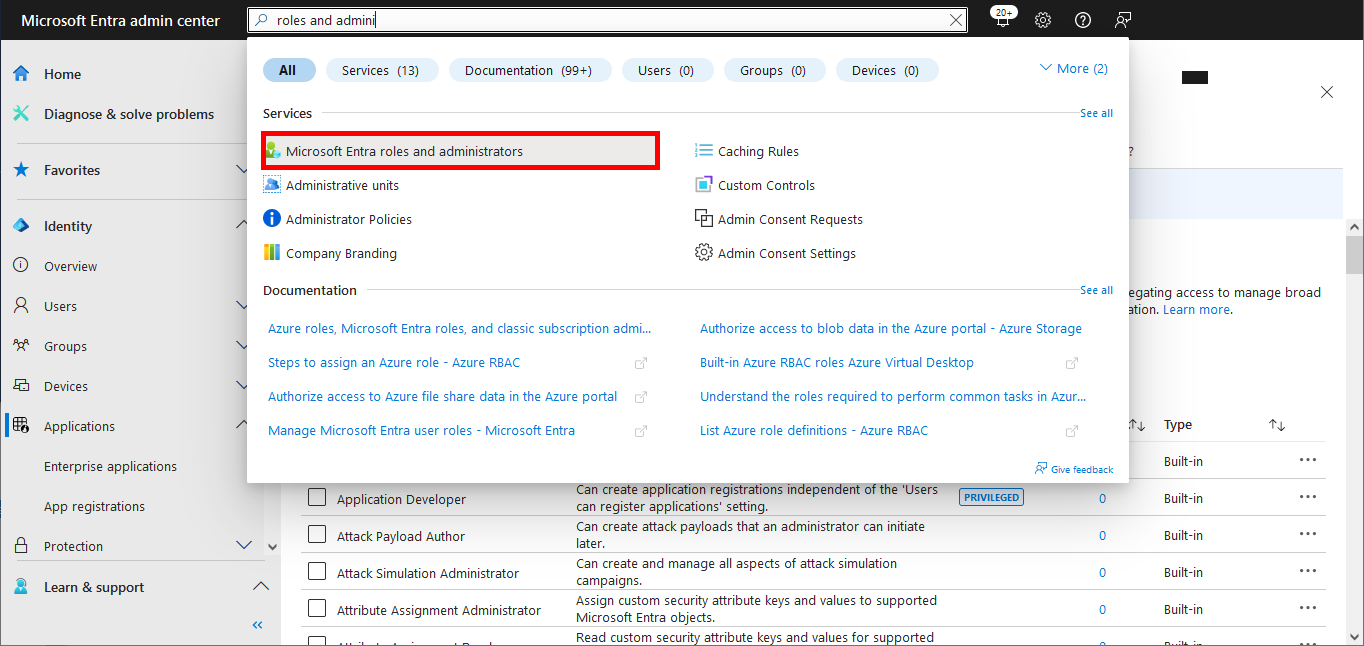Open the Give feedback link

[1074, 468]
